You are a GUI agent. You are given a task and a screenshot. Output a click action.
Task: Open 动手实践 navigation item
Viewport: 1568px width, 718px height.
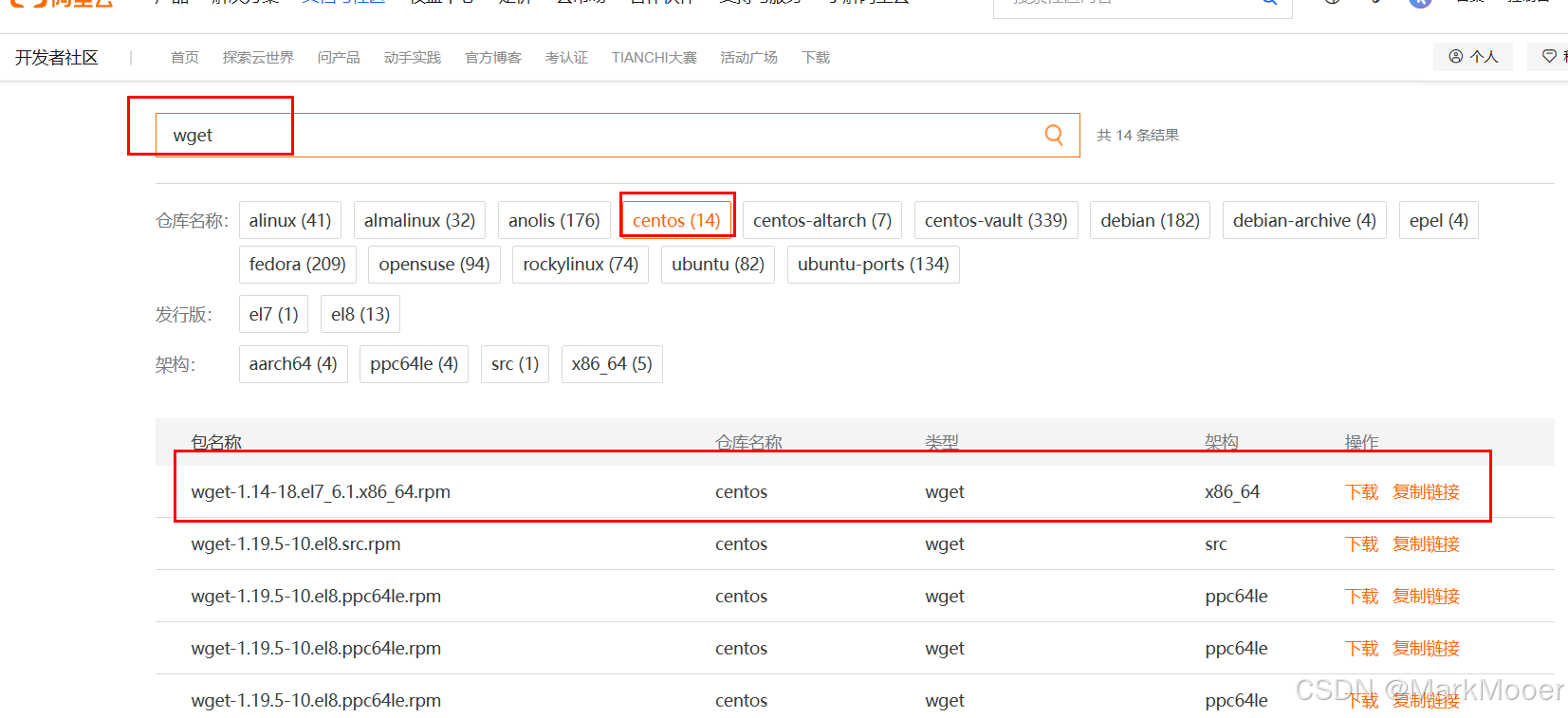[x=413, y=58]
